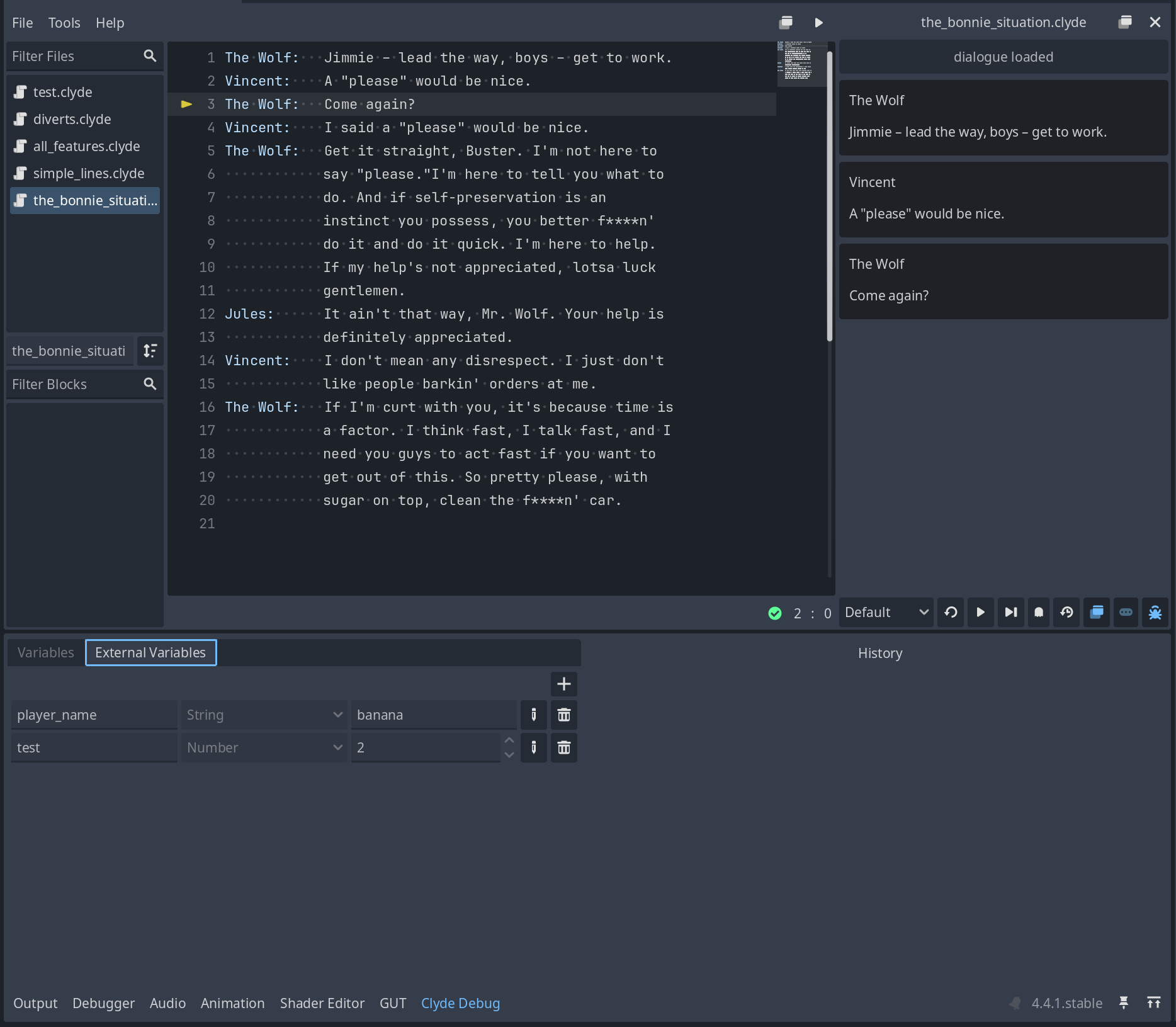Delete the player_name external variable
Viewport: 1176px width, 1027px height.
[564, 715]
